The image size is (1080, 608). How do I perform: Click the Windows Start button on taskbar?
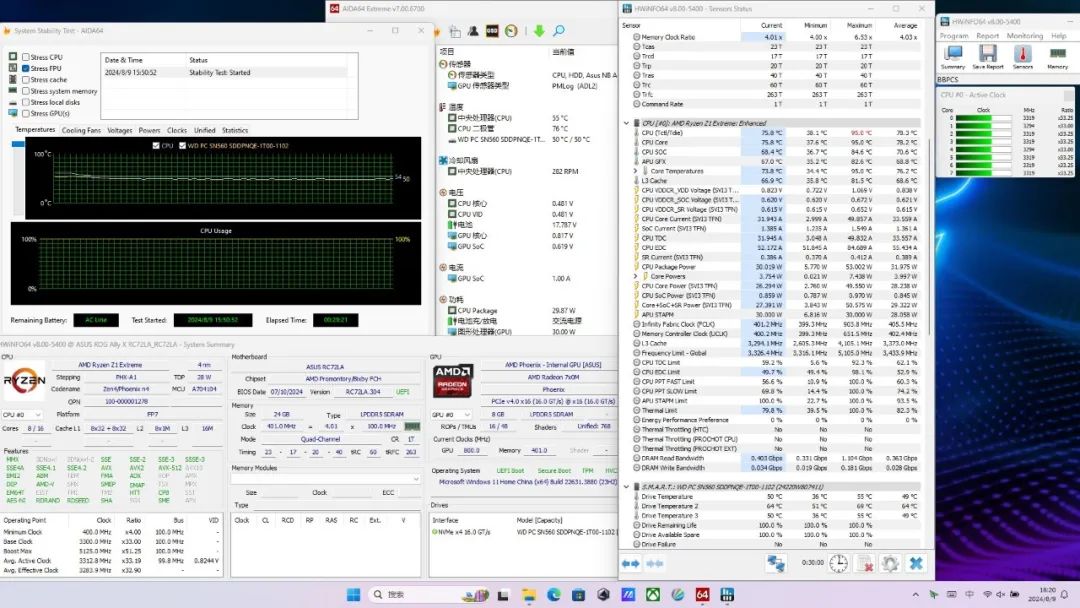click(x=354, y=594)
